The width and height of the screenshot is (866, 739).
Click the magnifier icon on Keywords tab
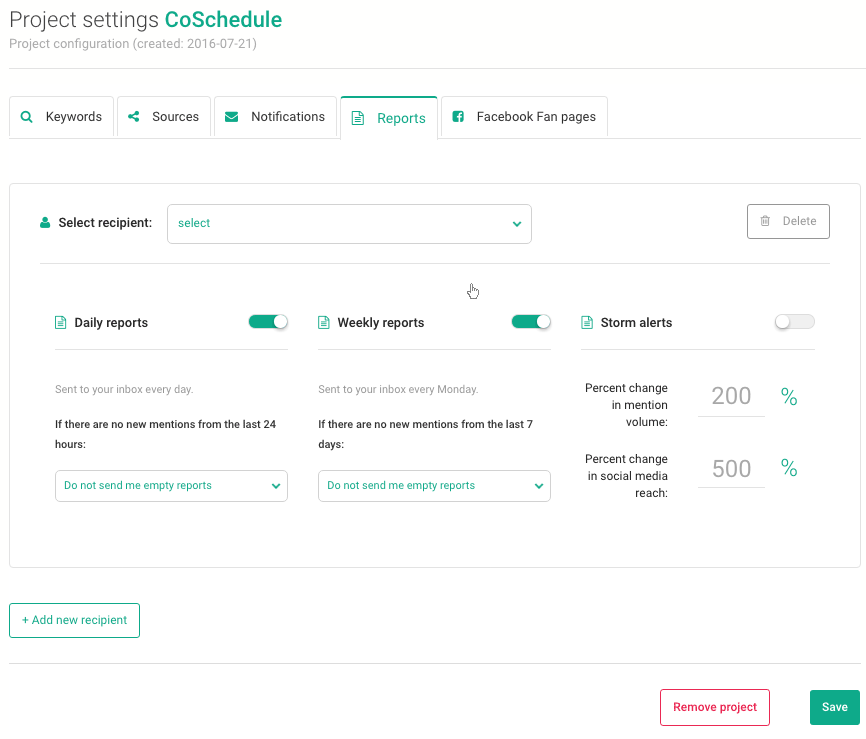click(26, 117)
